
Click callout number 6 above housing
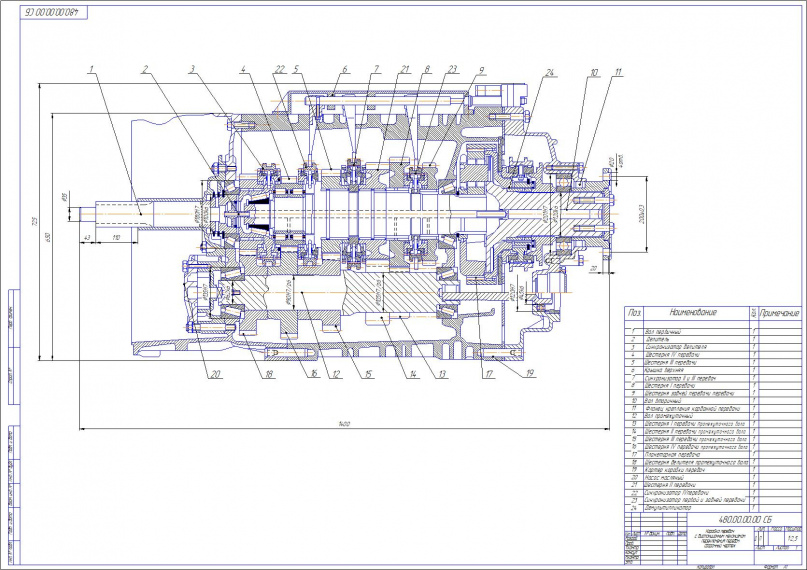click(345, 69)
